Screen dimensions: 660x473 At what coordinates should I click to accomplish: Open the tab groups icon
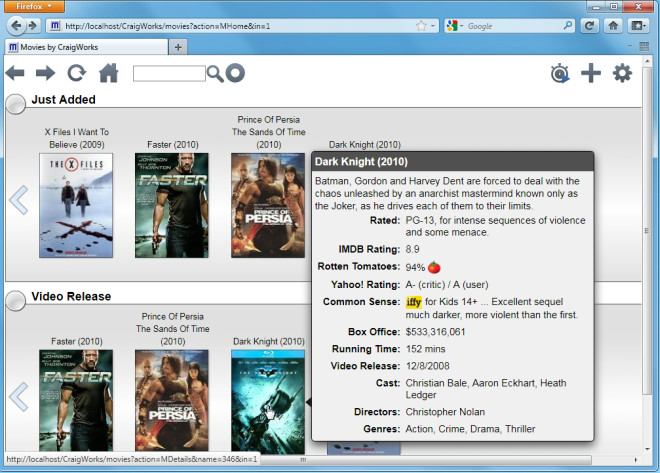click(x=644, y=46)
